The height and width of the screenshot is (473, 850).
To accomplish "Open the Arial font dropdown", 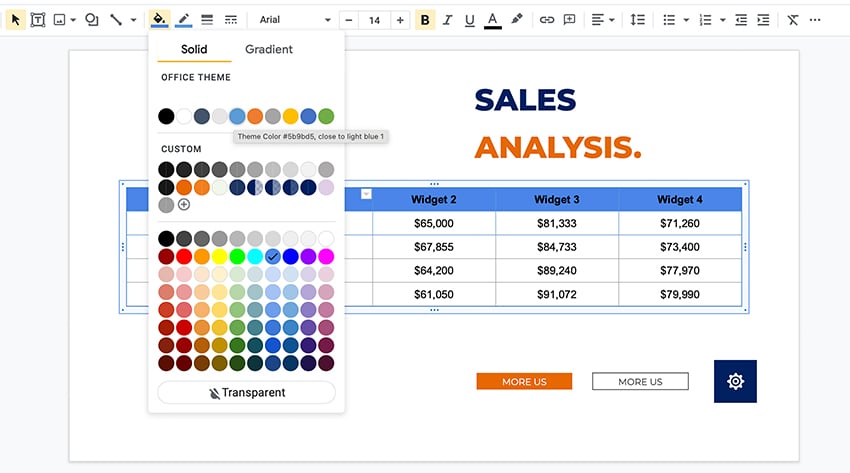I will click(294, 19).
